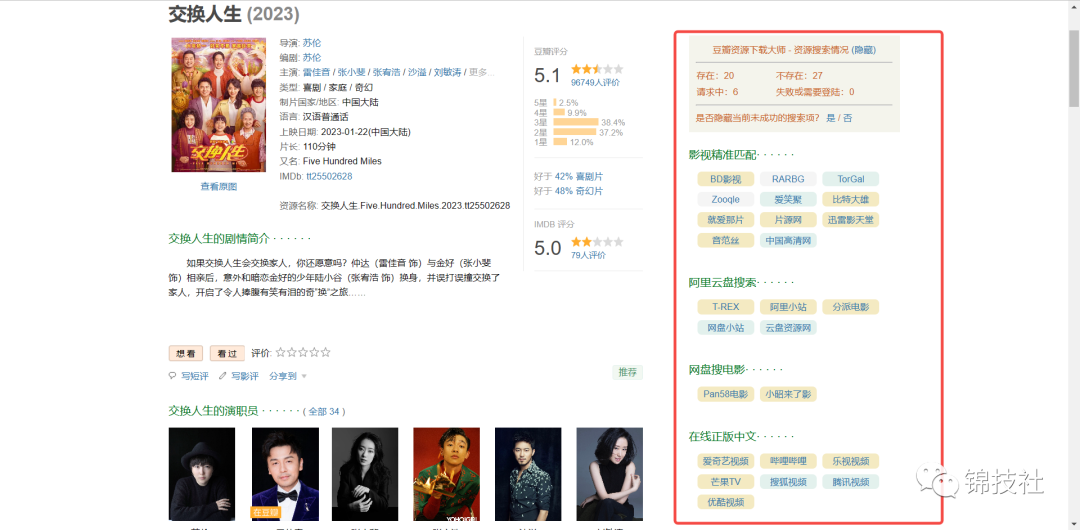The image size is (1080, 530).
Task: Click 资源名称 text 交换人生.Five.Hundred.Miles
Action: pyautogui.click(x=415, y=205)
